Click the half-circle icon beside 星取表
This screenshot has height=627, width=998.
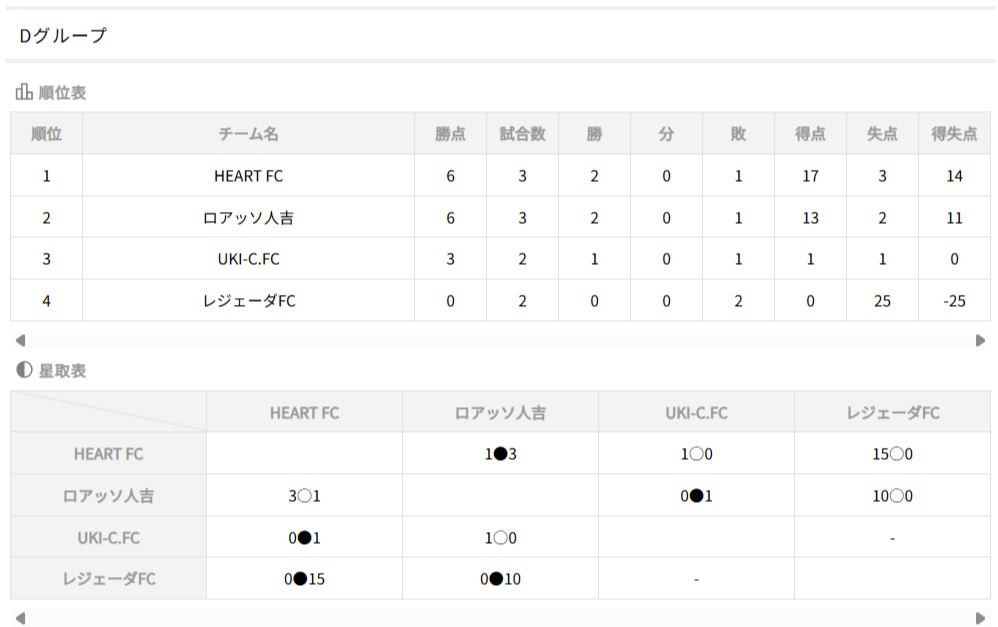[x=24, y=370]
